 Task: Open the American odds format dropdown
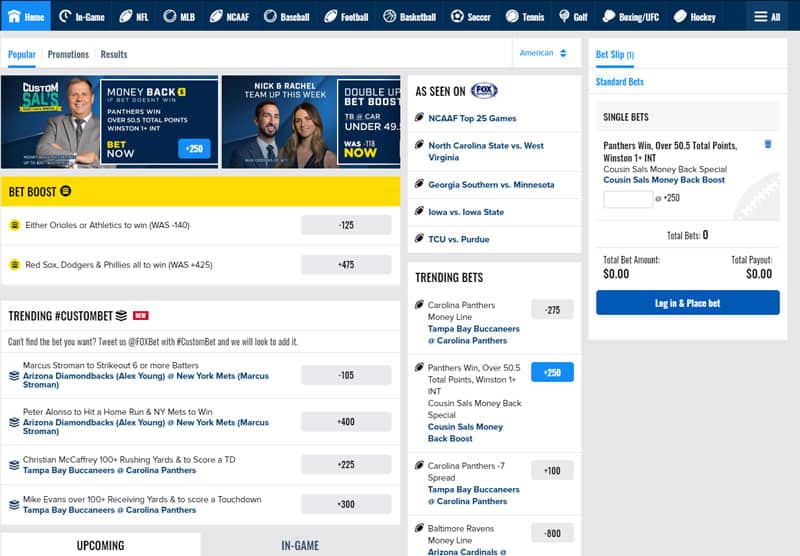coord(543,53)
